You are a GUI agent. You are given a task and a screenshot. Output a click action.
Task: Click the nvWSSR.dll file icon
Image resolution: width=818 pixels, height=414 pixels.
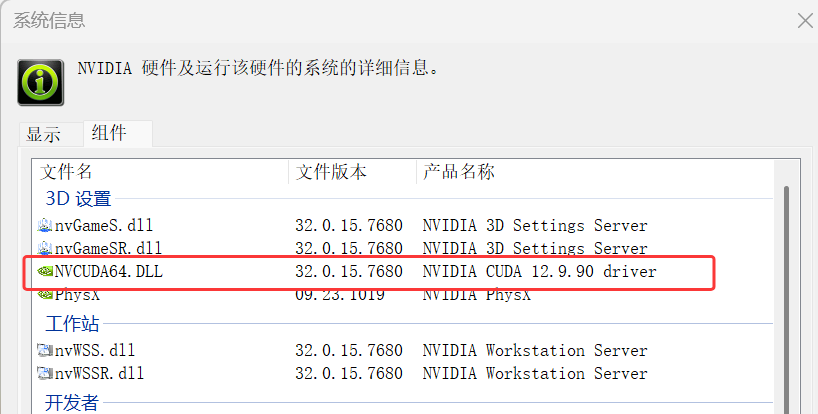[45, 373]
